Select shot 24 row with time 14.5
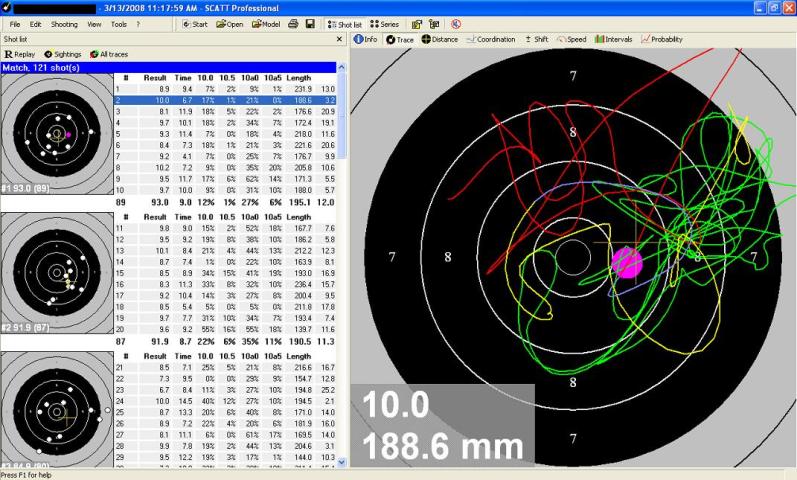This screenshot has height=480, width=797. [225, 401]
